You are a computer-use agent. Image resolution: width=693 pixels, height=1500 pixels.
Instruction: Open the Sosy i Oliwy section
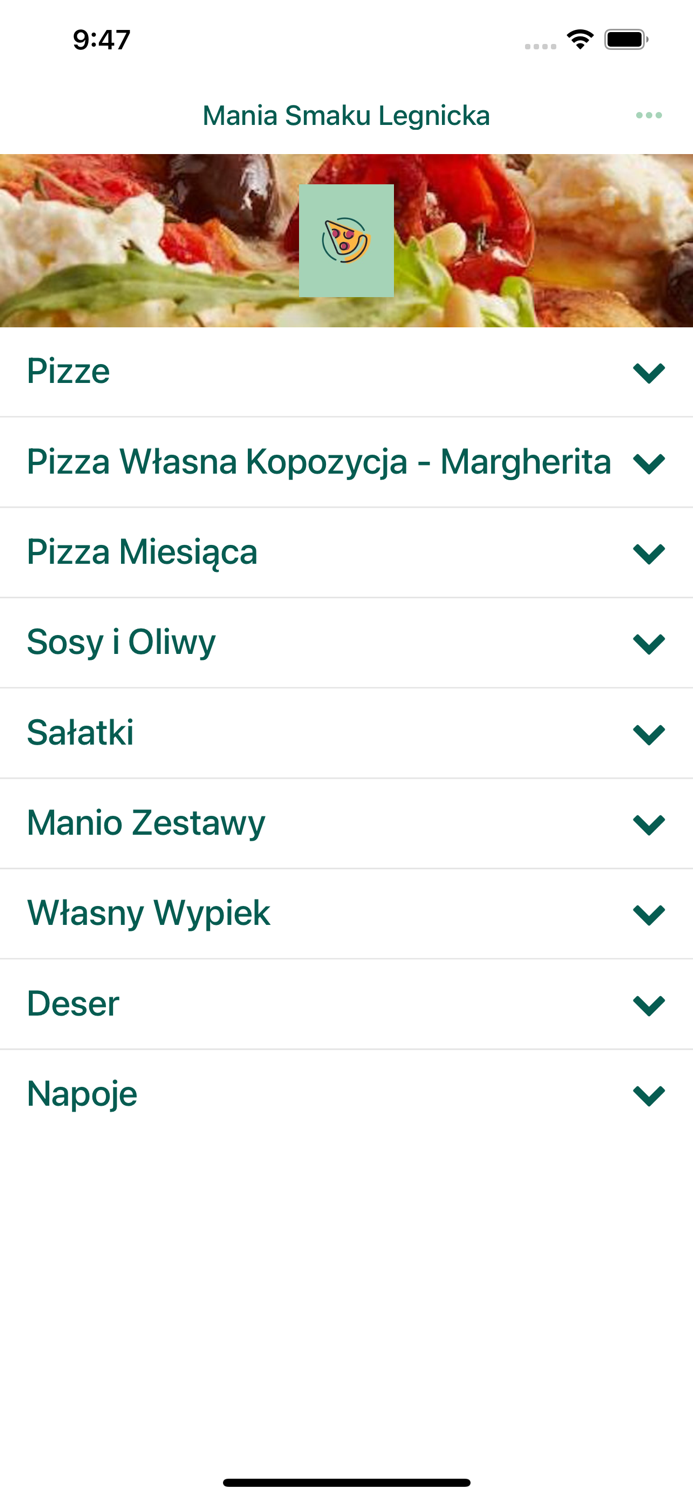point(649,642)
